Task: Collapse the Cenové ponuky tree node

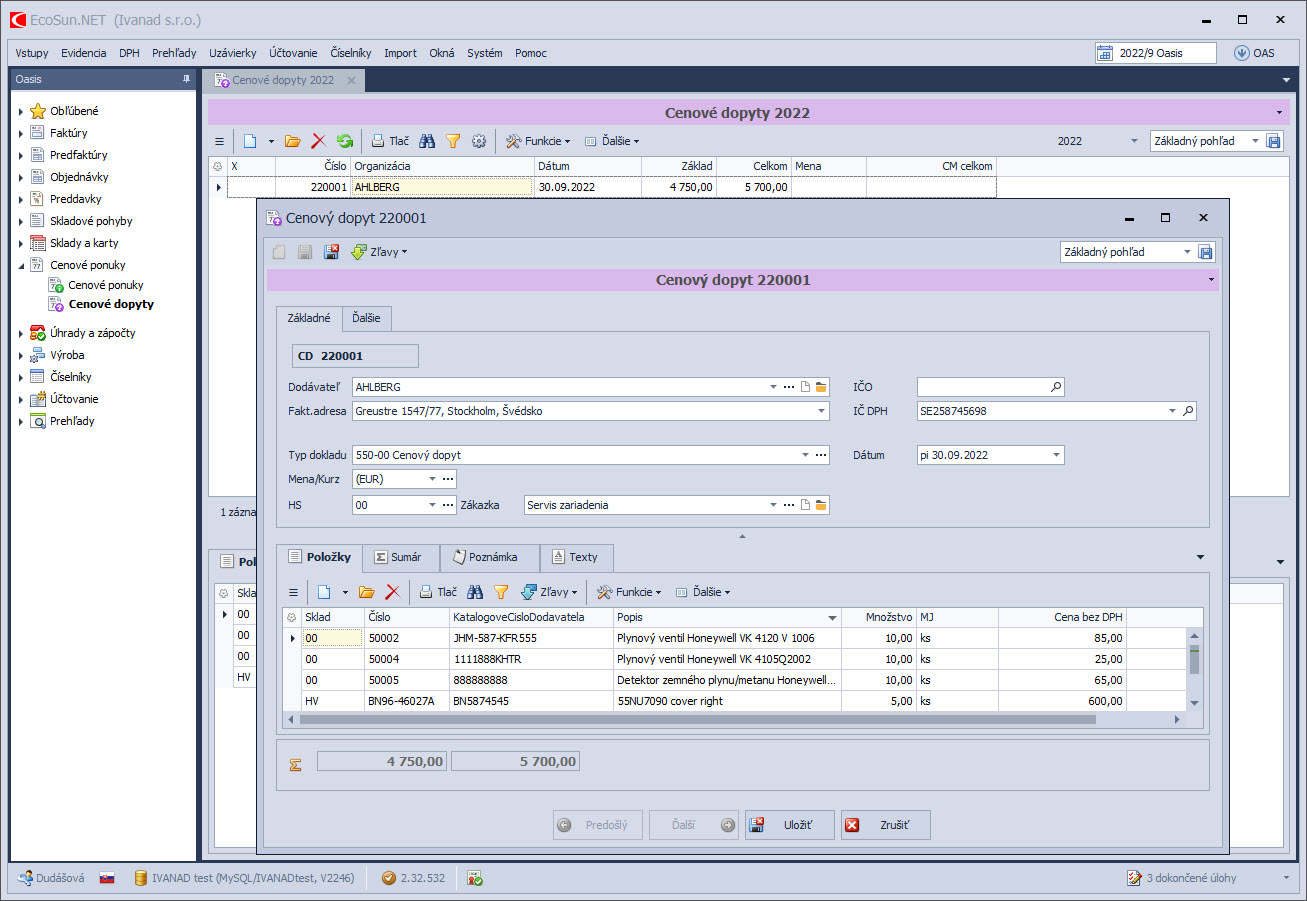Action: tap(21, 265)
